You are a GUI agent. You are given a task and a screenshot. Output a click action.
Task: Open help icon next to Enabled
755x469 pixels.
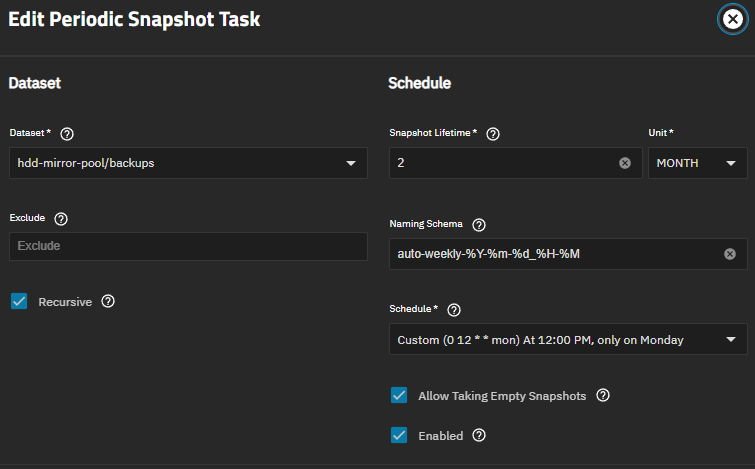tap(479, 435)
